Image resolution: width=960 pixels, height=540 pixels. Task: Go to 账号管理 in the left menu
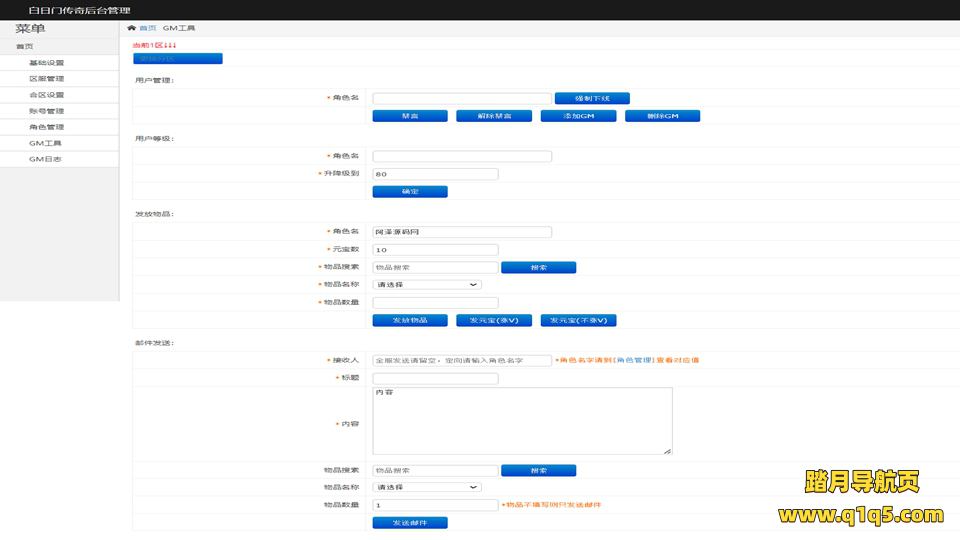click(46, 111)
